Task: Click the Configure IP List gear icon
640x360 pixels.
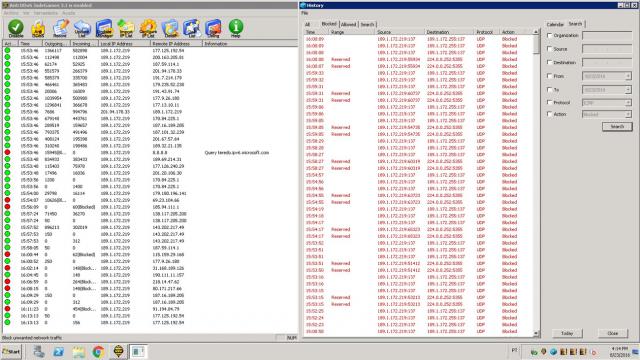Action: coord(148,28)
